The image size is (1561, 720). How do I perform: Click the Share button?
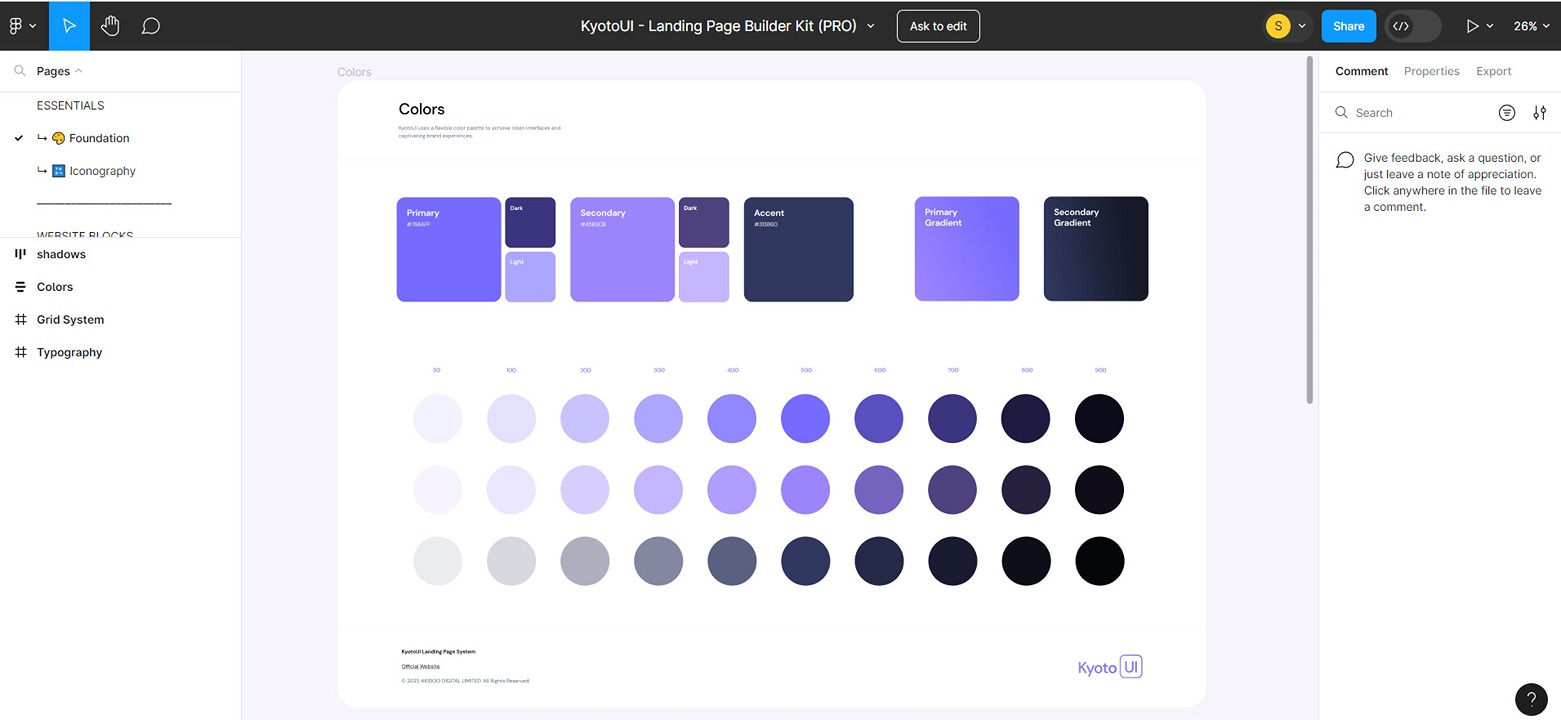1348,25
